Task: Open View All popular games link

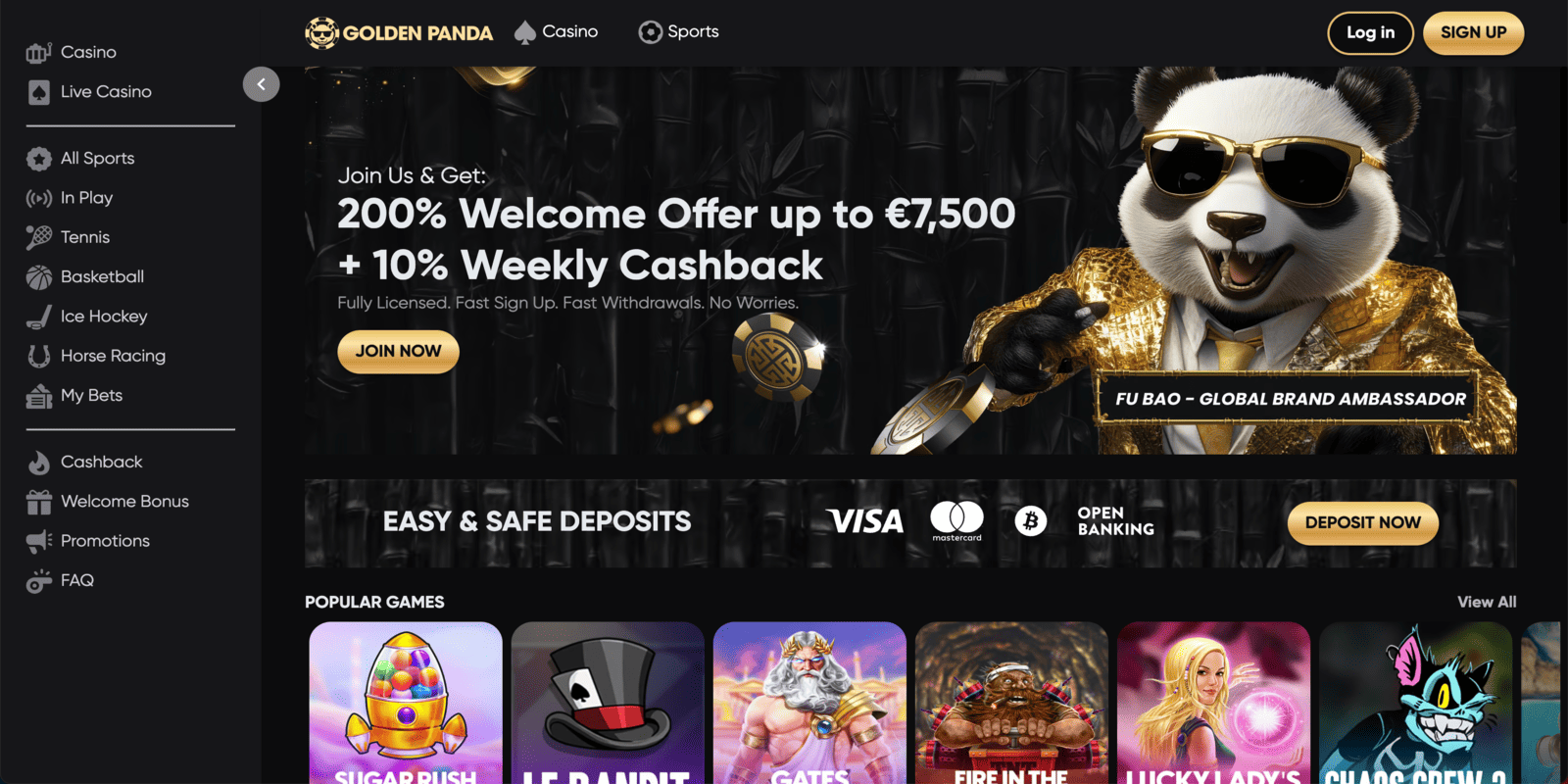Action: pyautogui.click(x=1487, y=602)
